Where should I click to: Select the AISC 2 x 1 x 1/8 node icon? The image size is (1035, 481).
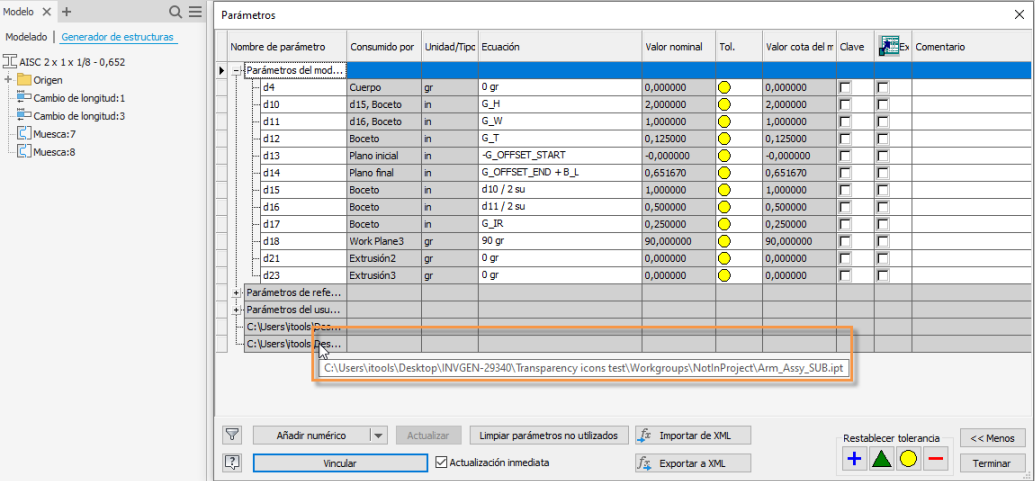(x=11, y=62)
